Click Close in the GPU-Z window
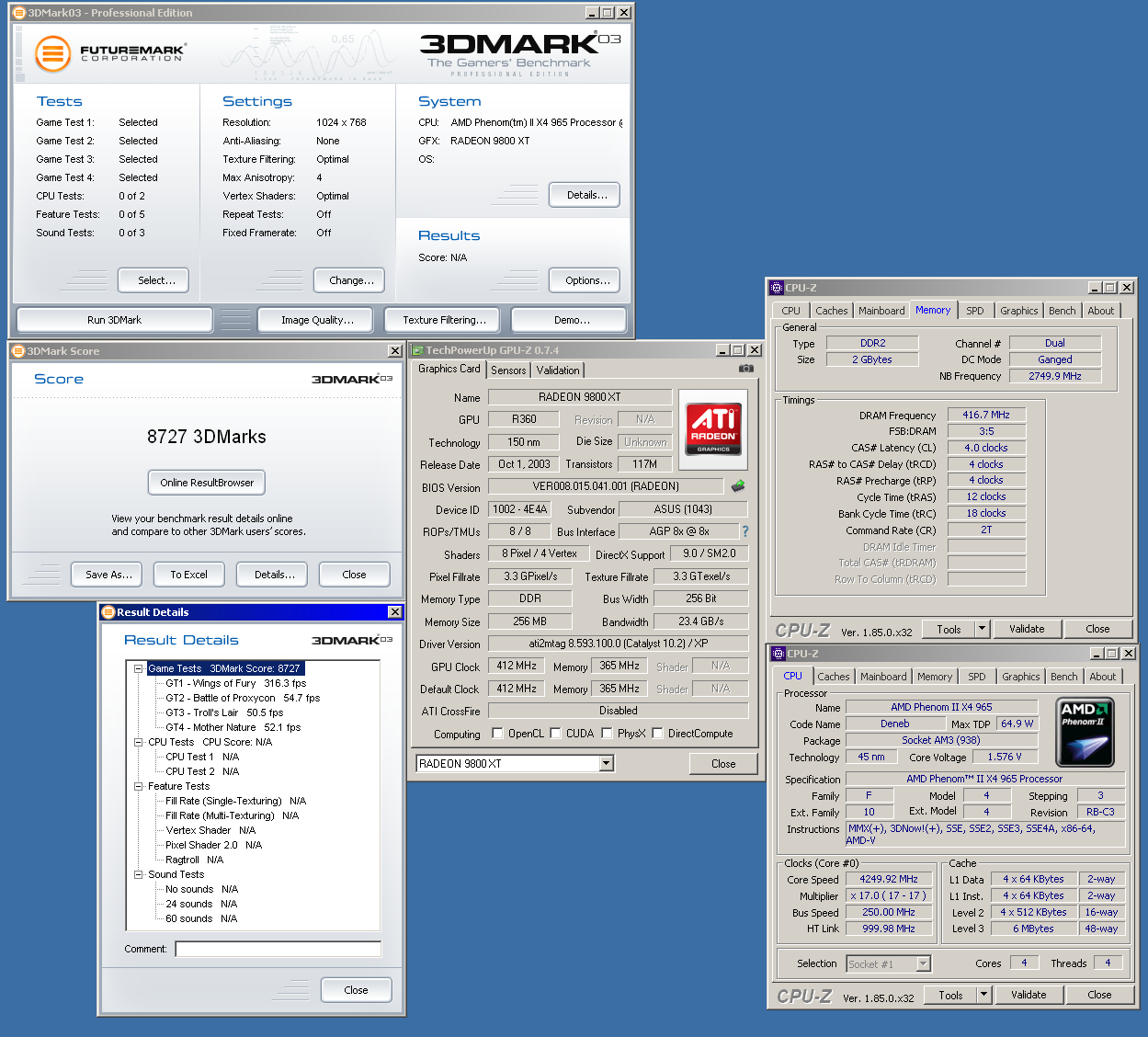This screenshot has width=1148, height=1037. 723,764
